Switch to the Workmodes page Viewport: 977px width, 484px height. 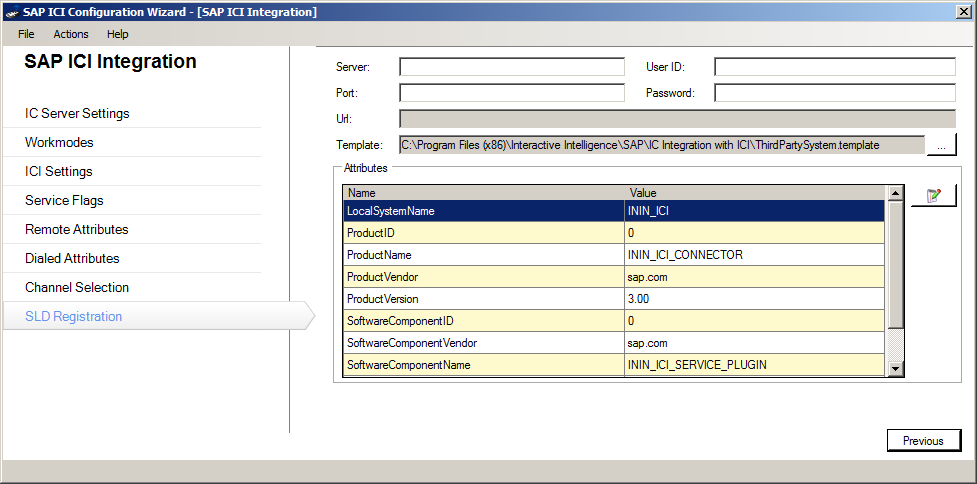pos(59,143)
